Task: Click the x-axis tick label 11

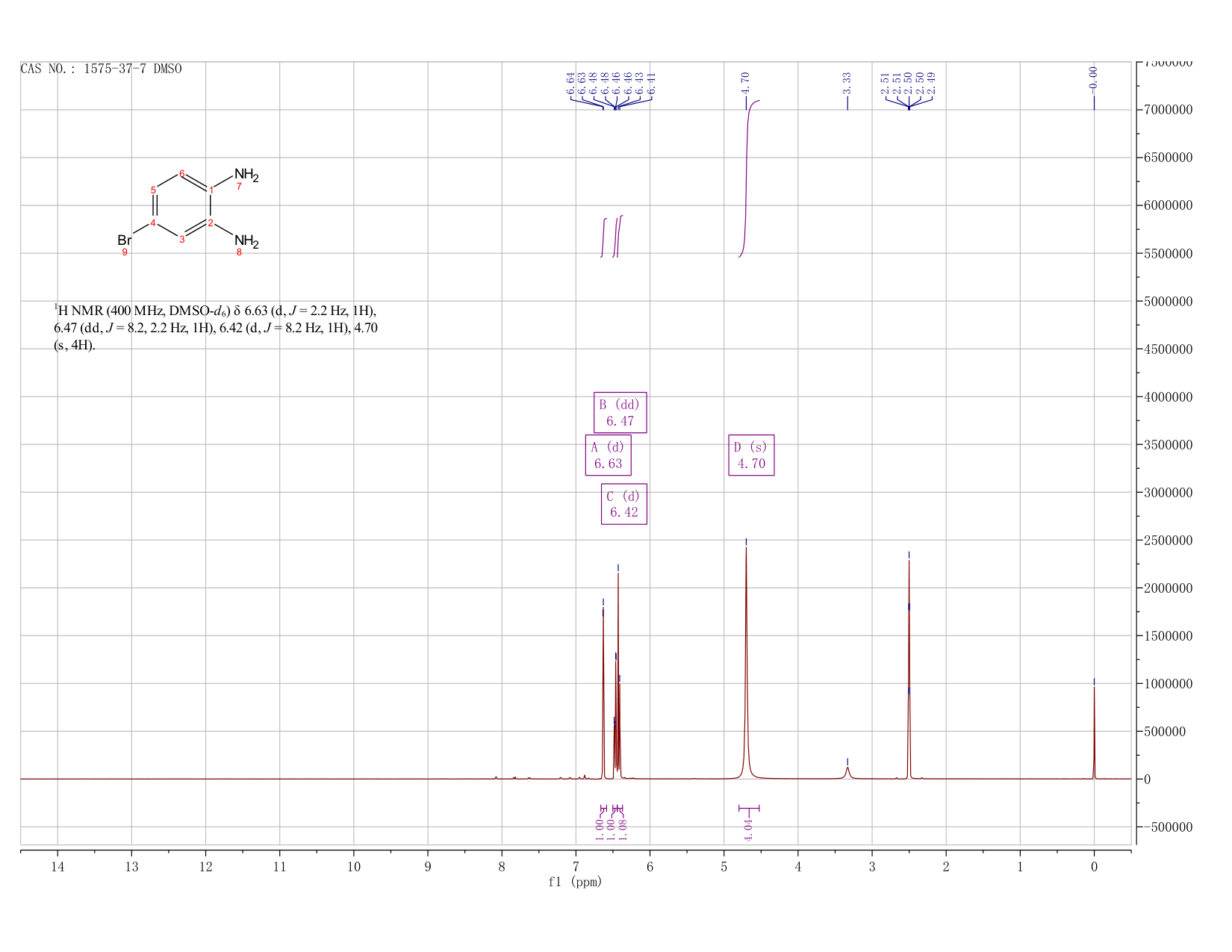Action: [279, 866]
